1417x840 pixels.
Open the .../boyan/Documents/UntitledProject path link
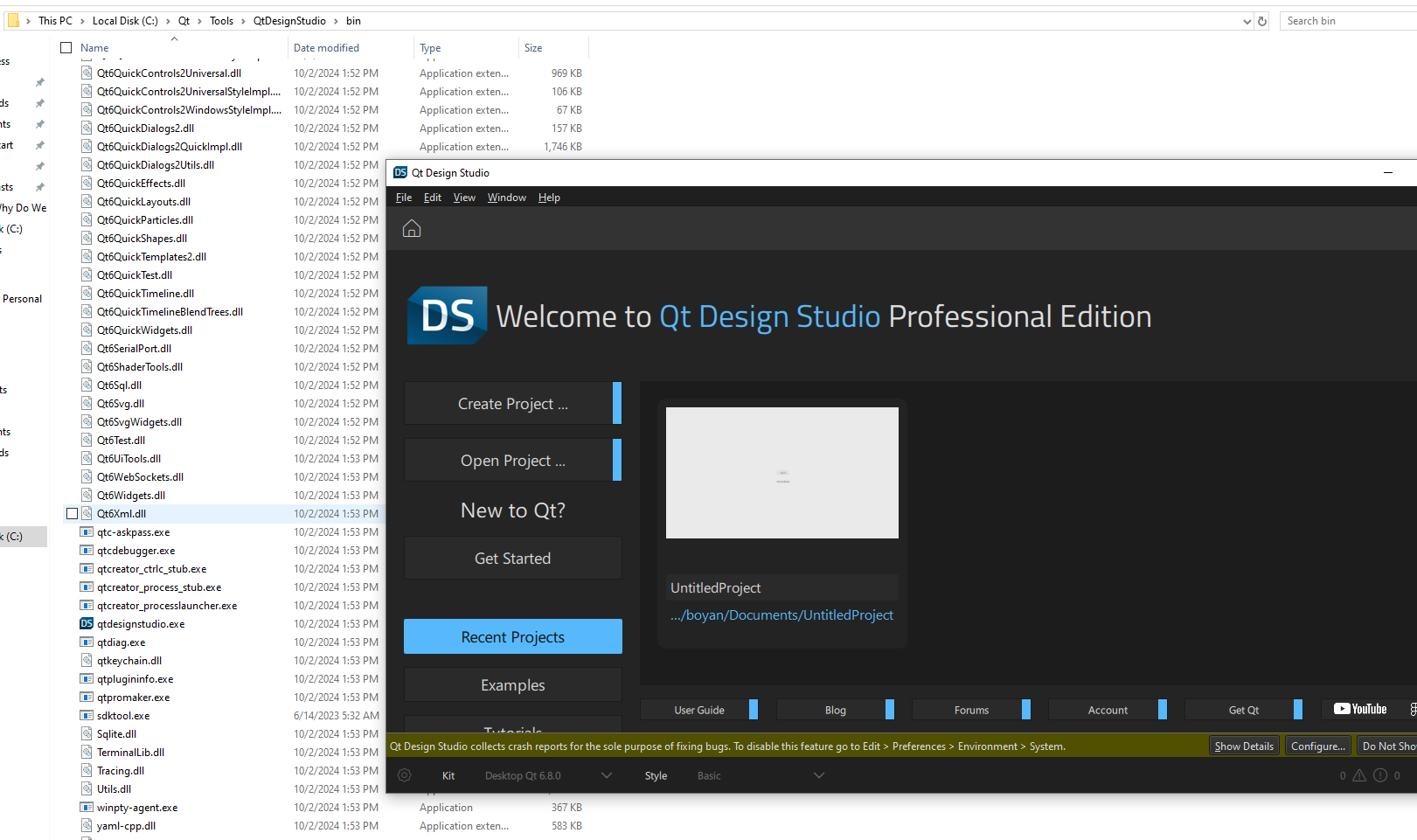pos(781,614)
